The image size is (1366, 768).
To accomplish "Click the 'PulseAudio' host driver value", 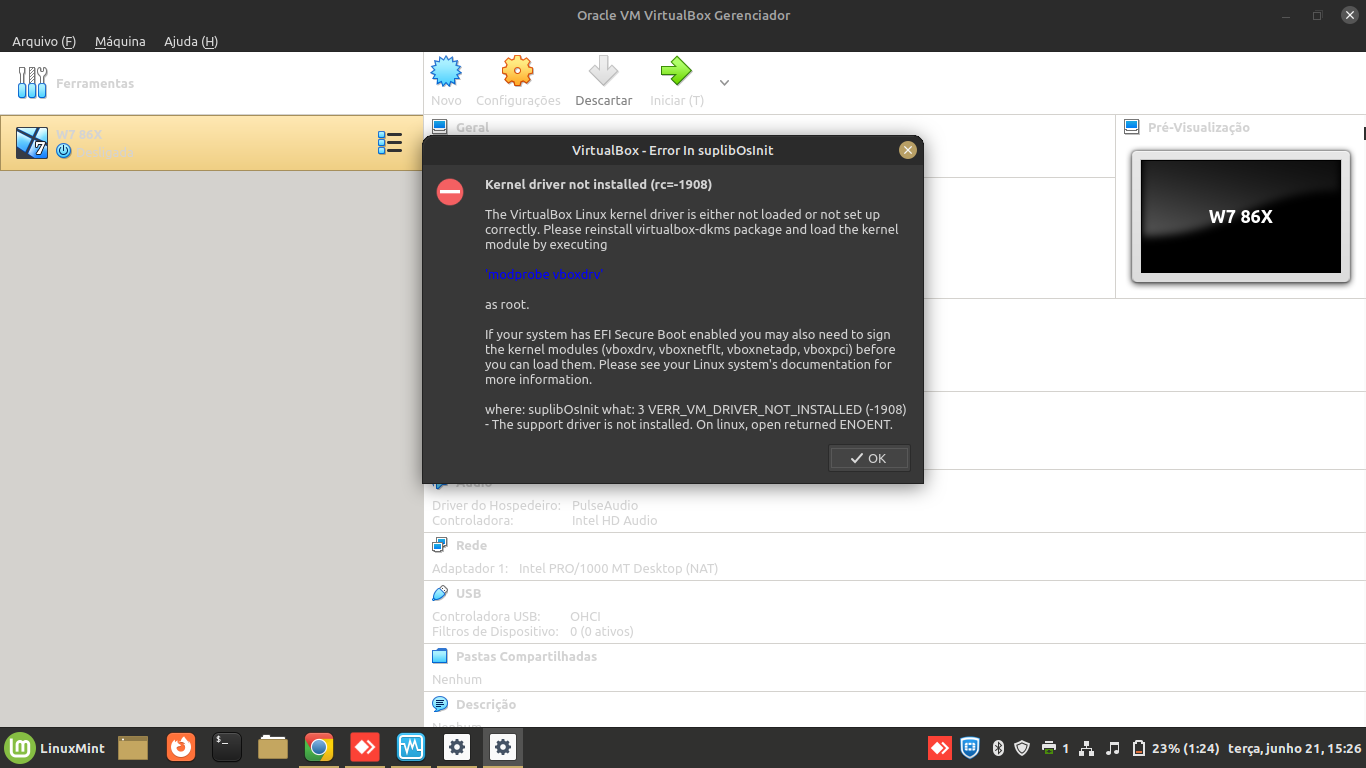I will coord(605,505).
